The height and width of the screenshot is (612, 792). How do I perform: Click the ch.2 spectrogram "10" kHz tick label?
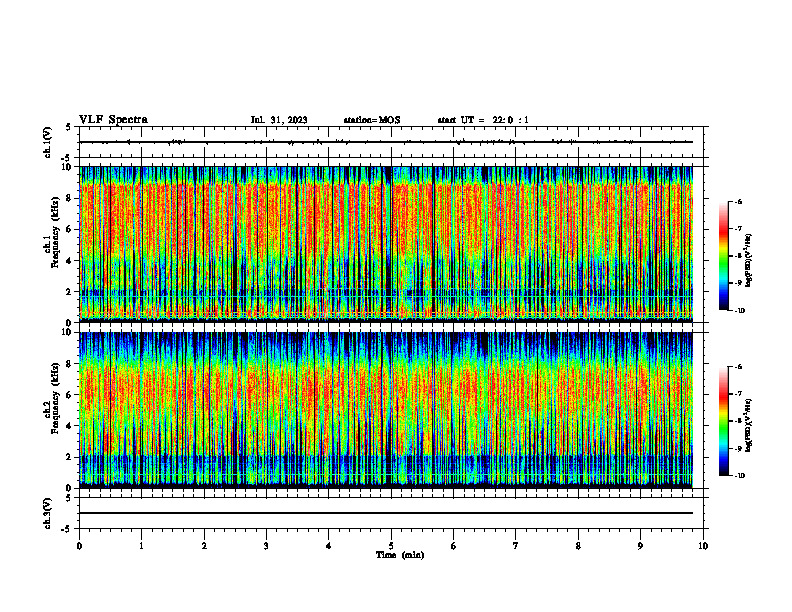point(67,332)
